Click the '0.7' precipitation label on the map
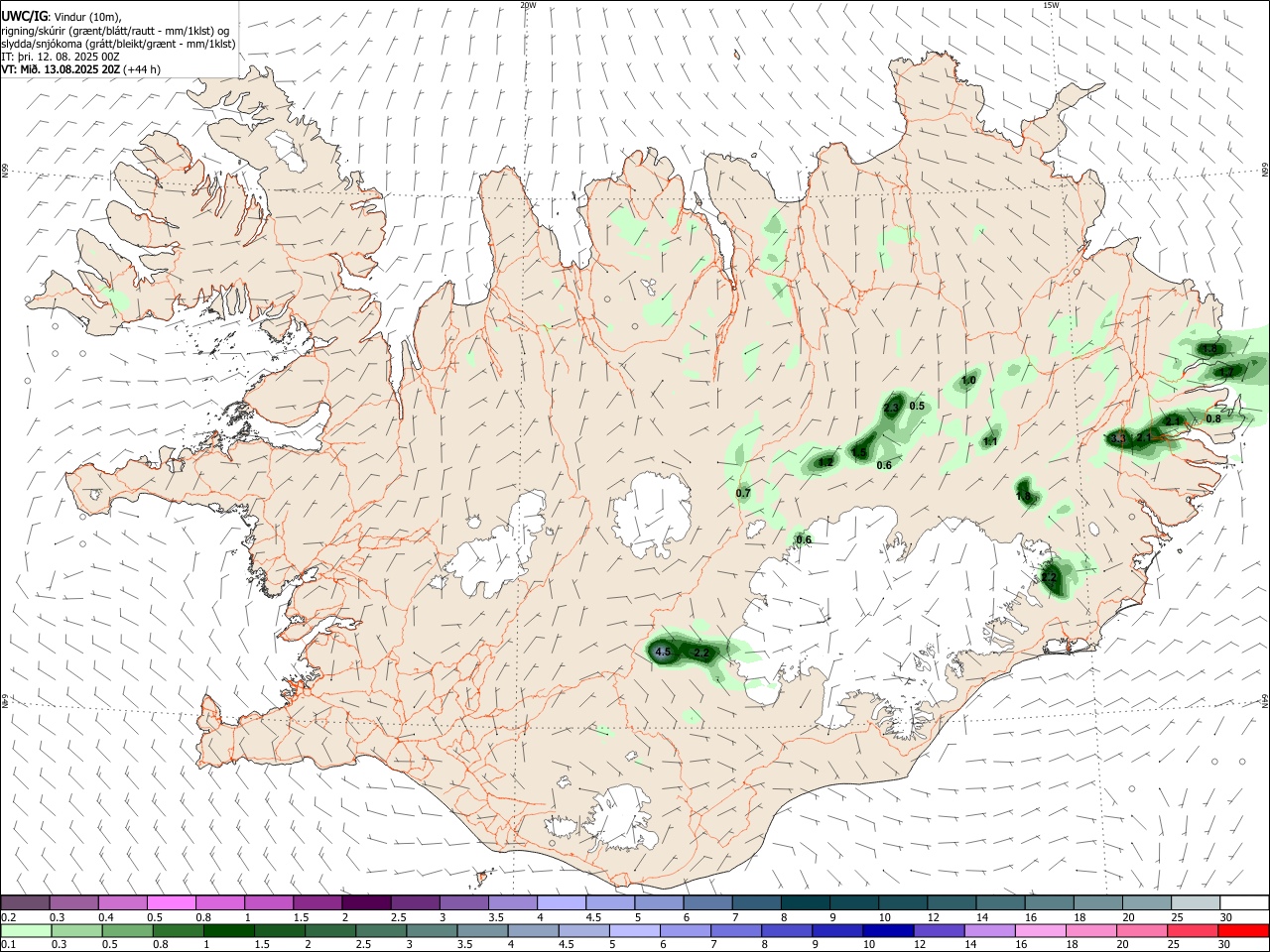The width and height of the screenshot is (1270, 952). click(x=743, y=494)
